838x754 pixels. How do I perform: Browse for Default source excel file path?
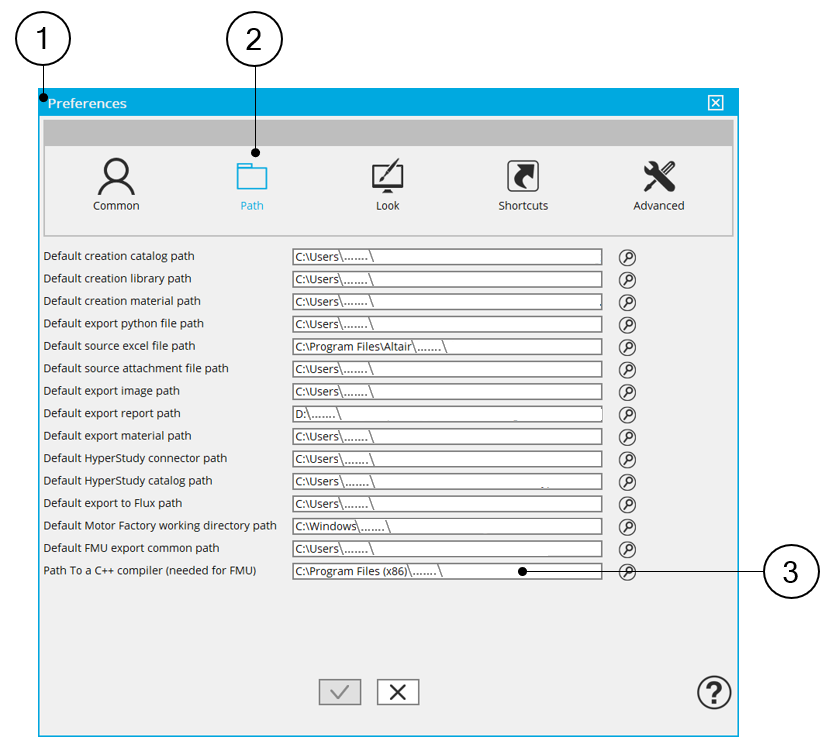[x=627, y=347]
